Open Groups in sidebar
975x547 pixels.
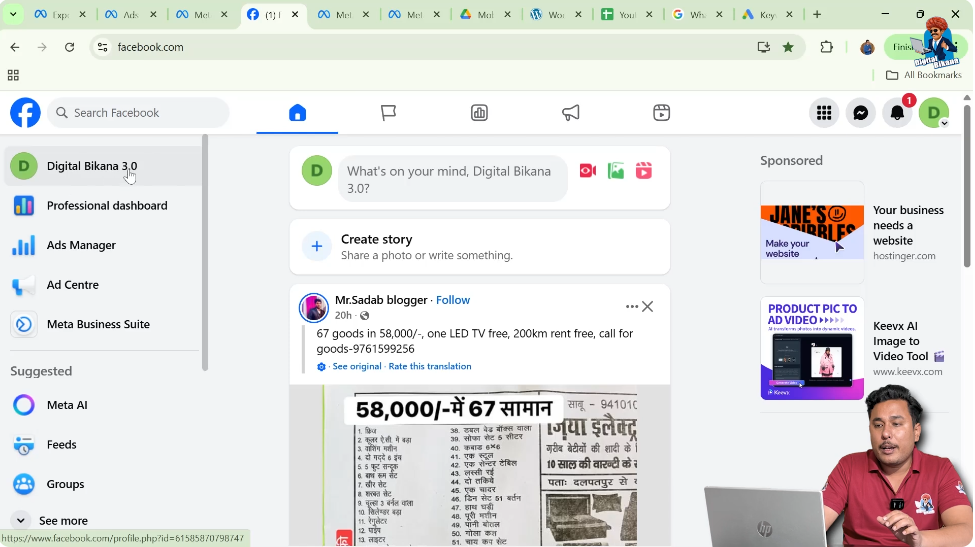pyautogui.click(x=103, y=484)
